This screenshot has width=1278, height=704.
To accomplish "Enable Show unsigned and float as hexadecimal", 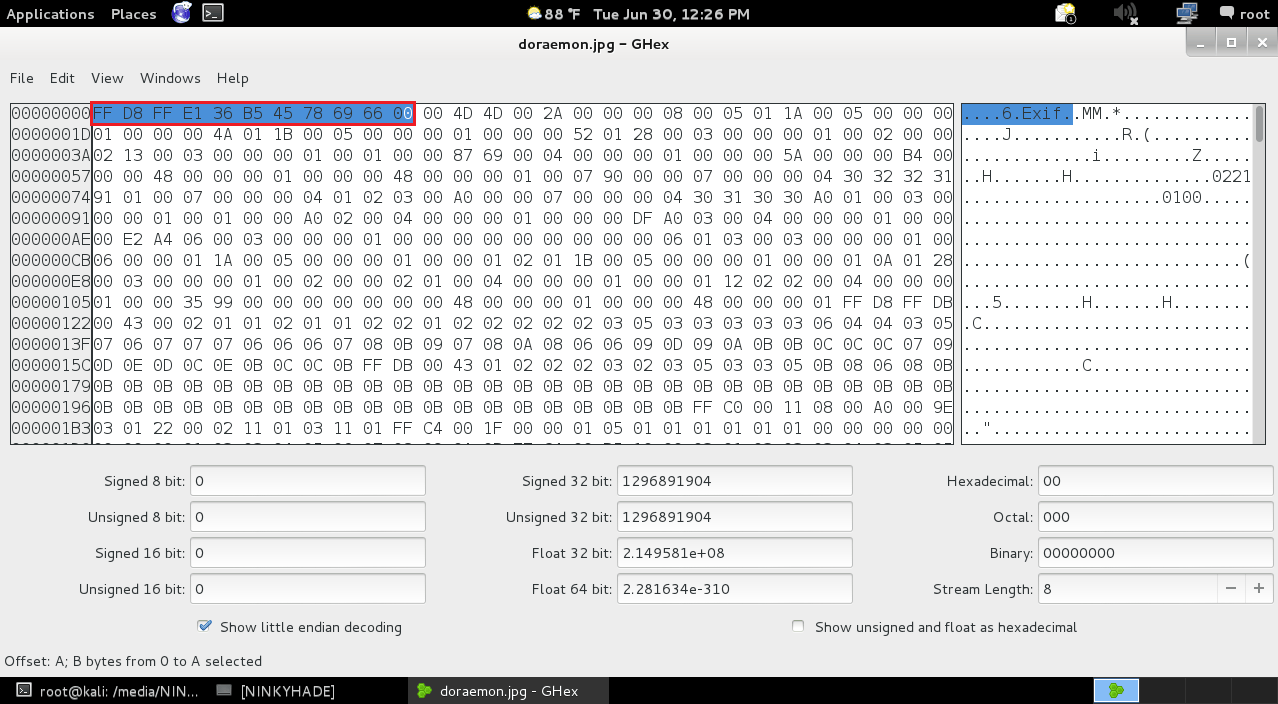I will [798, 627].
